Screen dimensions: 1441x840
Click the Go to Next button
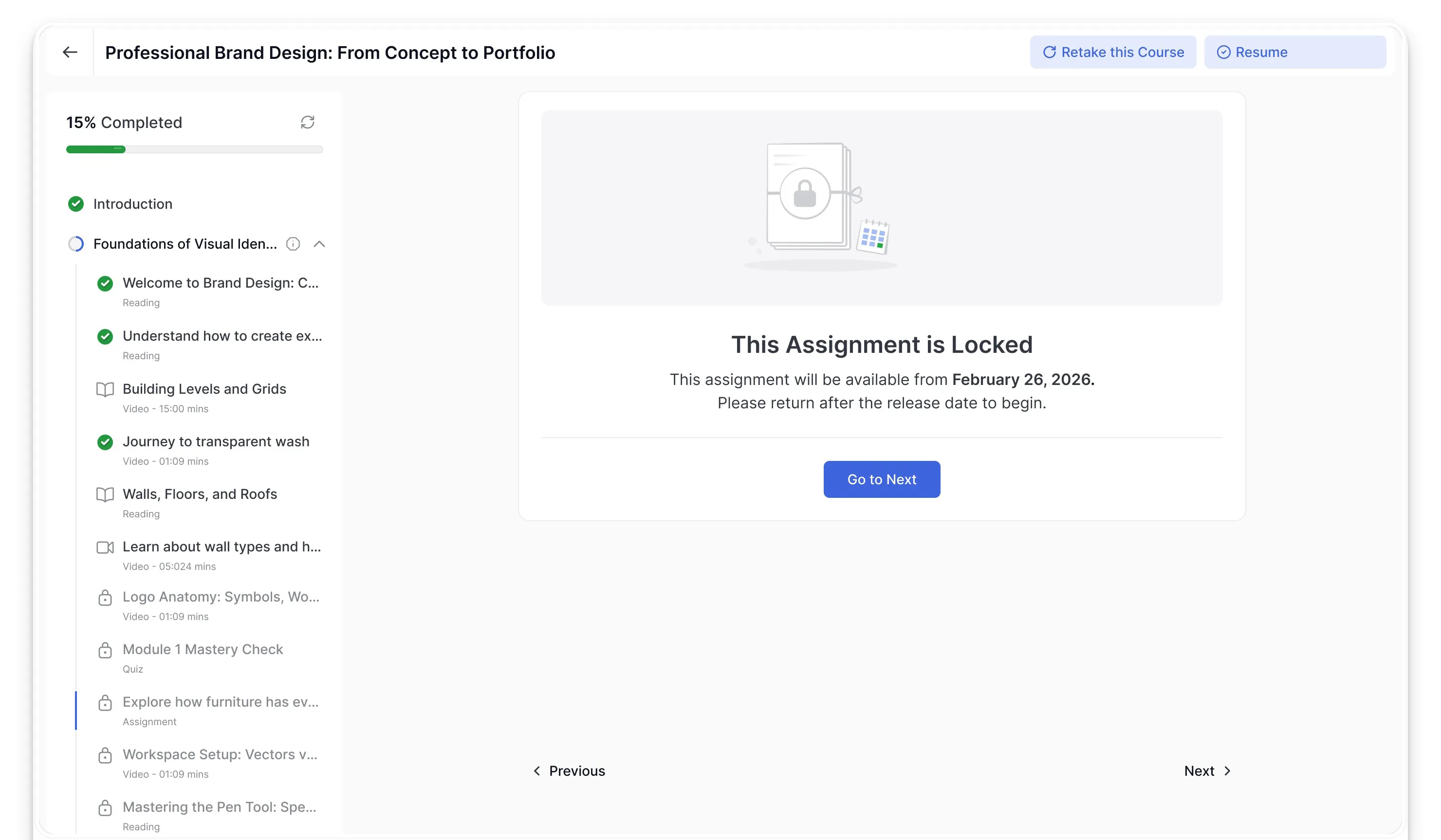[882, 479]
